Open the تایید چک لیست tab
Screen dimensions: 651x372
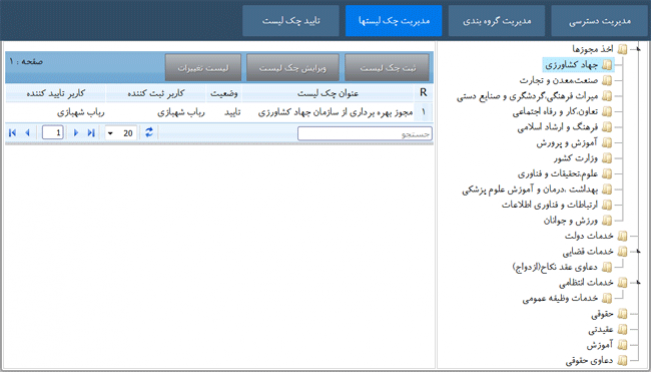pos(291,21)
